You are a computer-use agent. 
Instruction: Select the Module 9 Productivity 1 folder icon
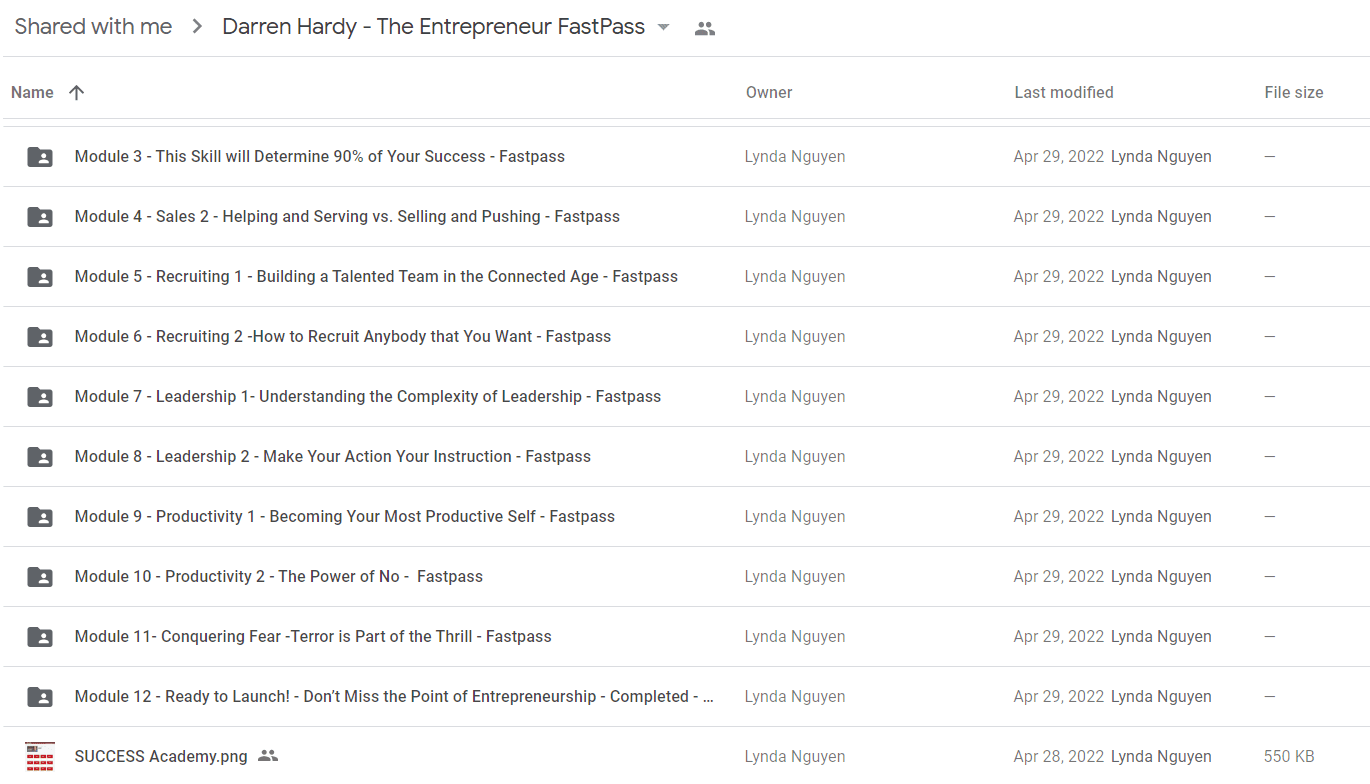40,517
